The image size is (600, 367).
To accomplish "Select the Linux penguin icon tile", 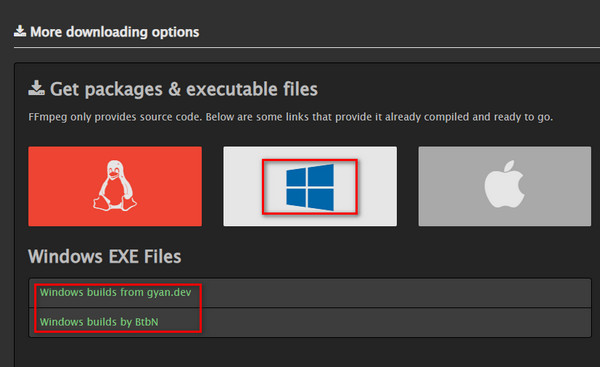I will coord(115,186).
